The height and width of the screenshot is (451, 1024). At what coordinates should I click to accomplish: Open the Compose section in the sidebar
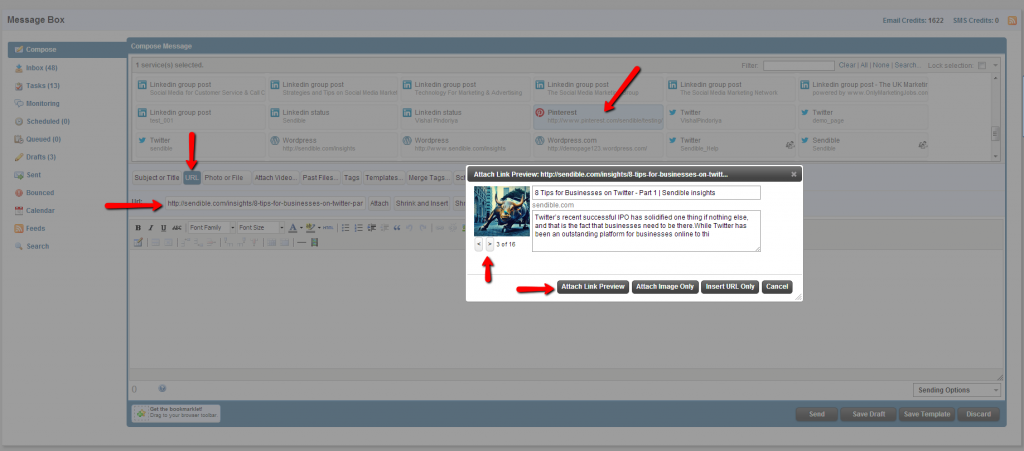tap(67, 50)
